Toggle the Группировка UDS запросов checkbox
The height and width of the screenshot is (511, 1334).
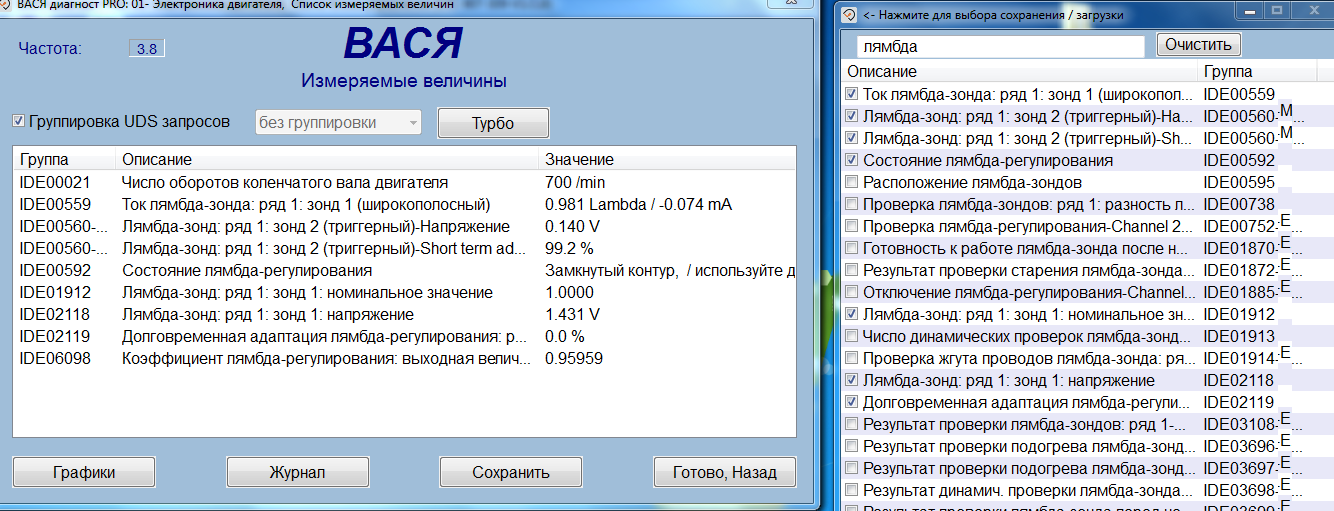[x=19, y=122]
